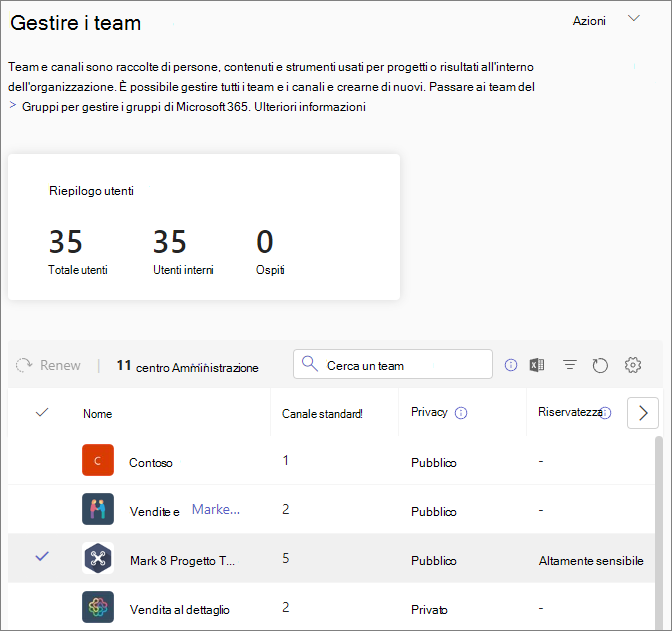Click the Vendita al dettaglio team icon

point(98,607)
